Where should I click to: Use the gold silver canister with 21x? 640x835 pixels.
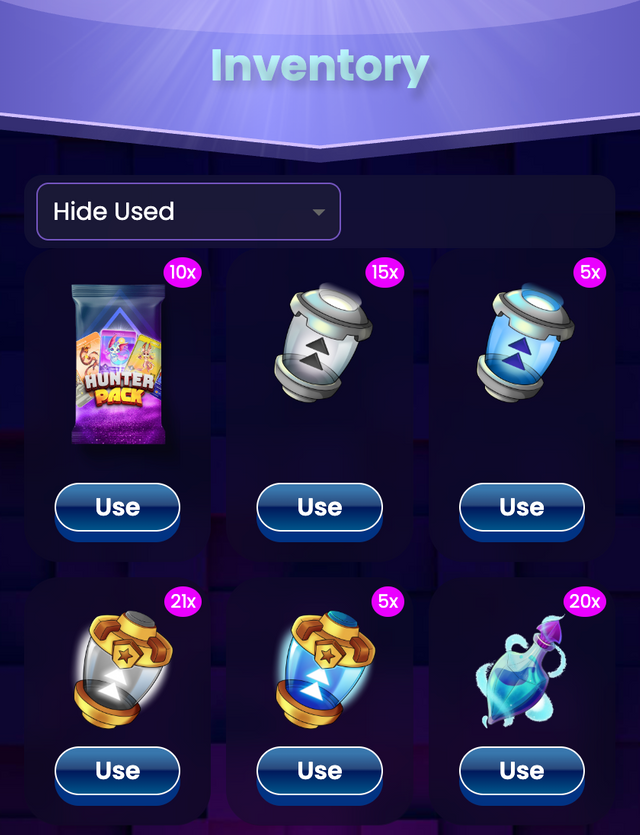pos(118,771)
